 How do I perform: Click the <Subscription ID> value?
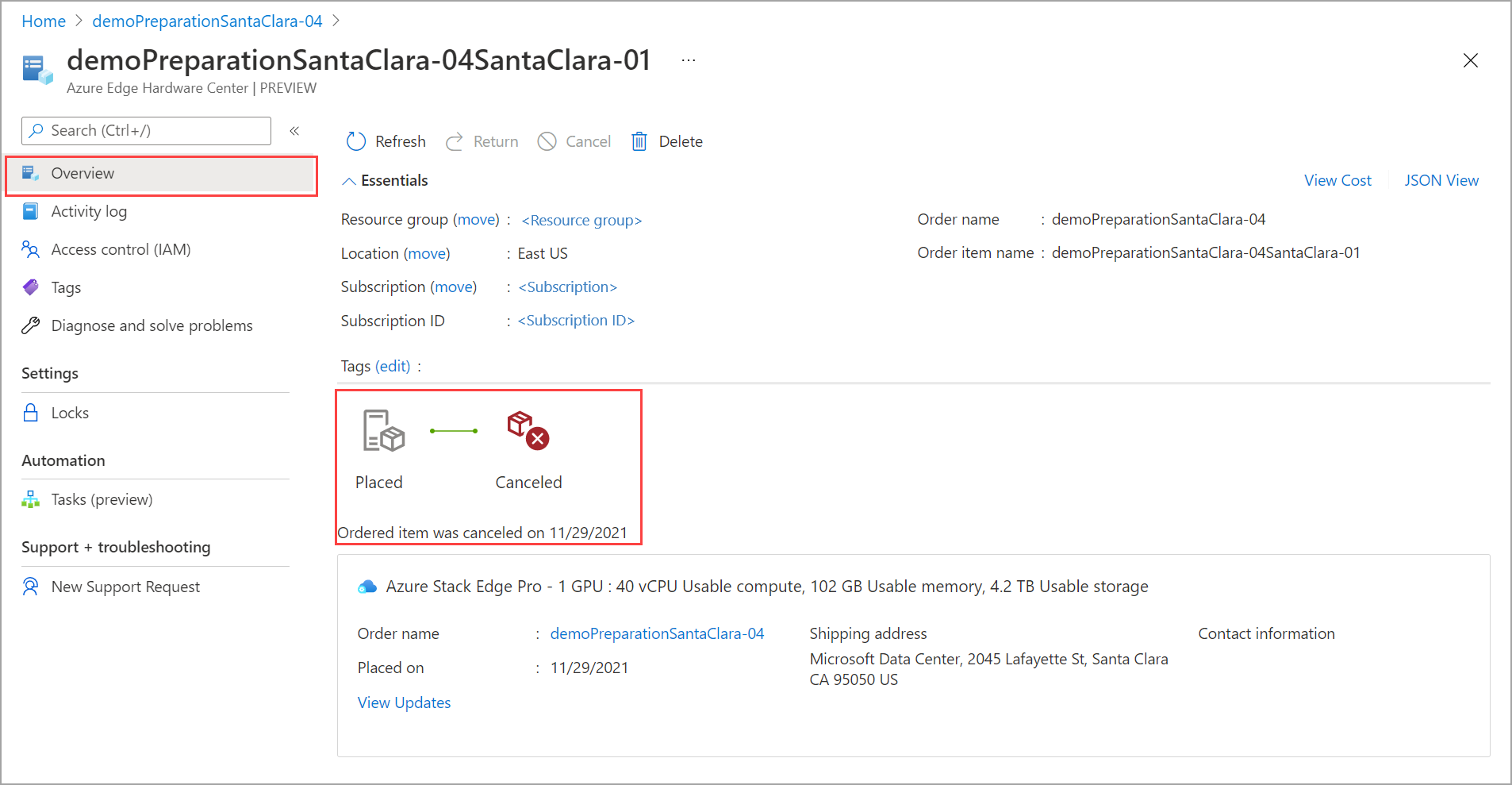pos(576,320)
